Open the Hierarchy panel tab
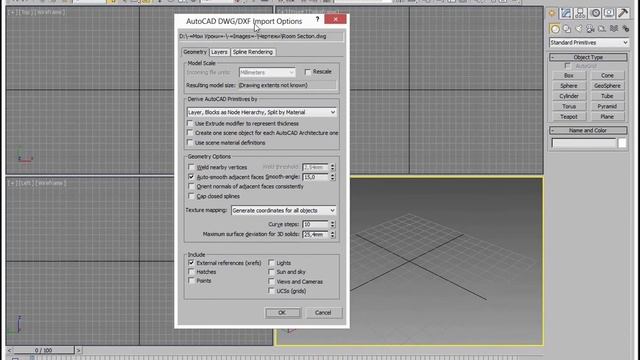Image resolution: width=640 pixels, height=360 pixels. pyautogui.click(x=580, y=13)
